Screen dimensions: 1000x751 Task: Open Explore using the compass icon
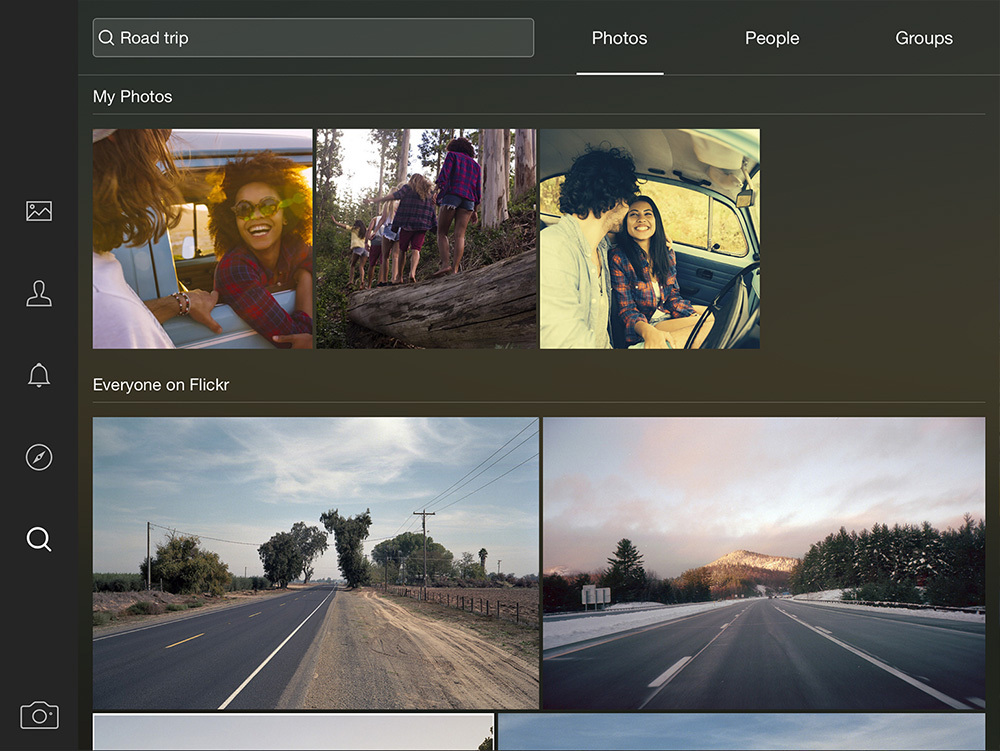pyautogui.click(x=39, y=458)
